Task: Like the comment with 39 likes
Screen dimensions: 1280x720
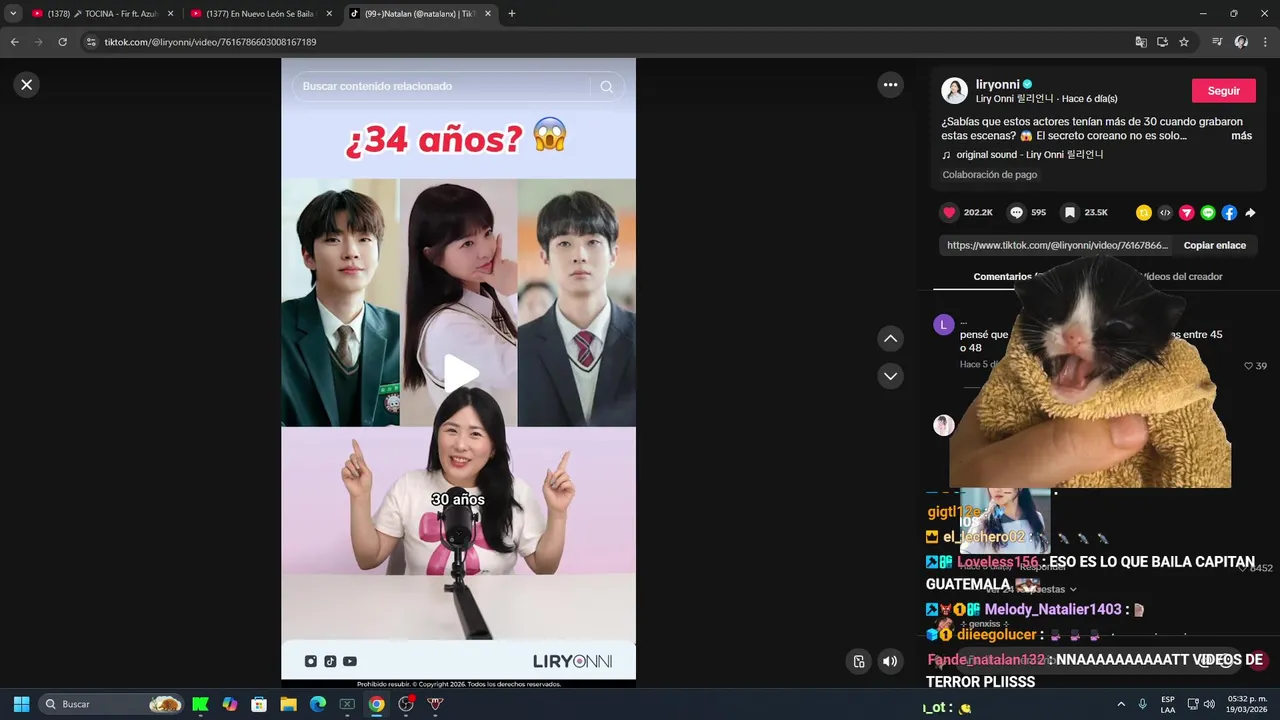Action: tap(1249, 366)
